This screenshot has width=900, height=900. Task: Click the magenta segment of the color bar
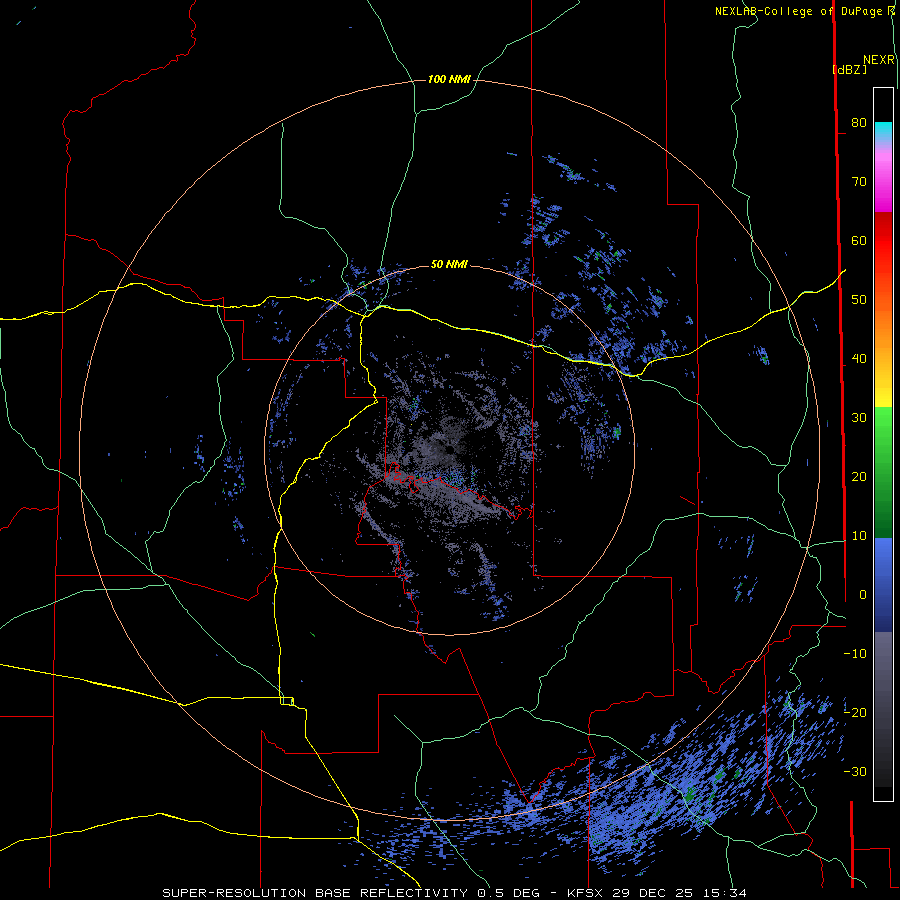[x=883, y=184]
